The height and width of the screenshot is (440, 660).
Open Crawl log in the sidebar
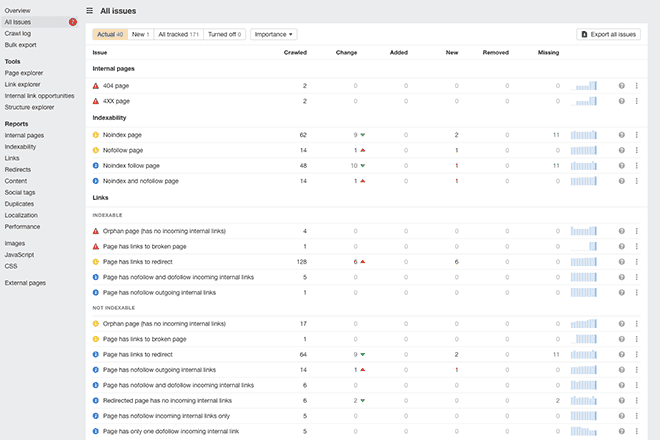18,33
